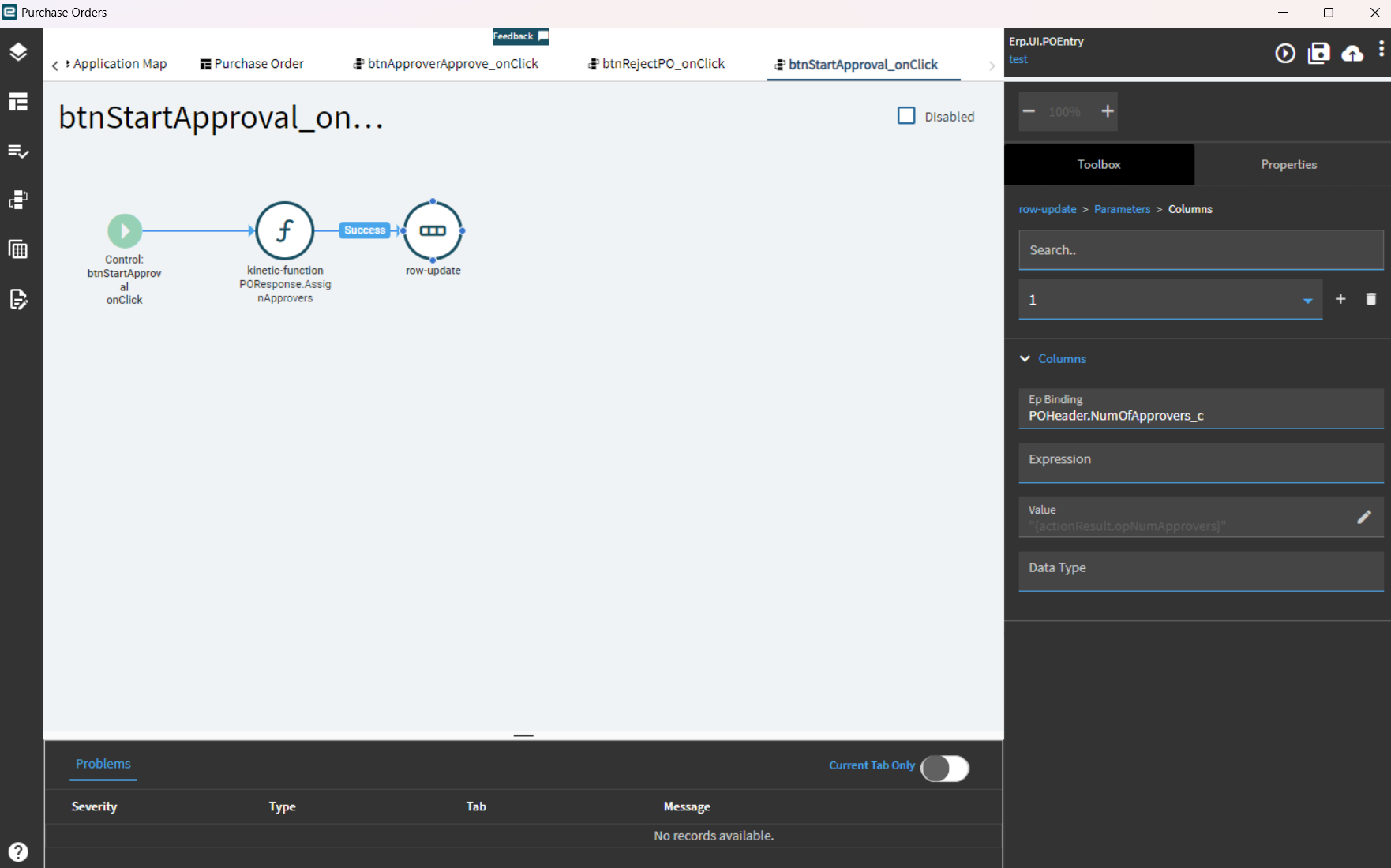The width and height of the screenshot is (1391, 868).
Task: Edit Value with the pencil icon
Action: pyautogui.click(x=1364, y=517)
